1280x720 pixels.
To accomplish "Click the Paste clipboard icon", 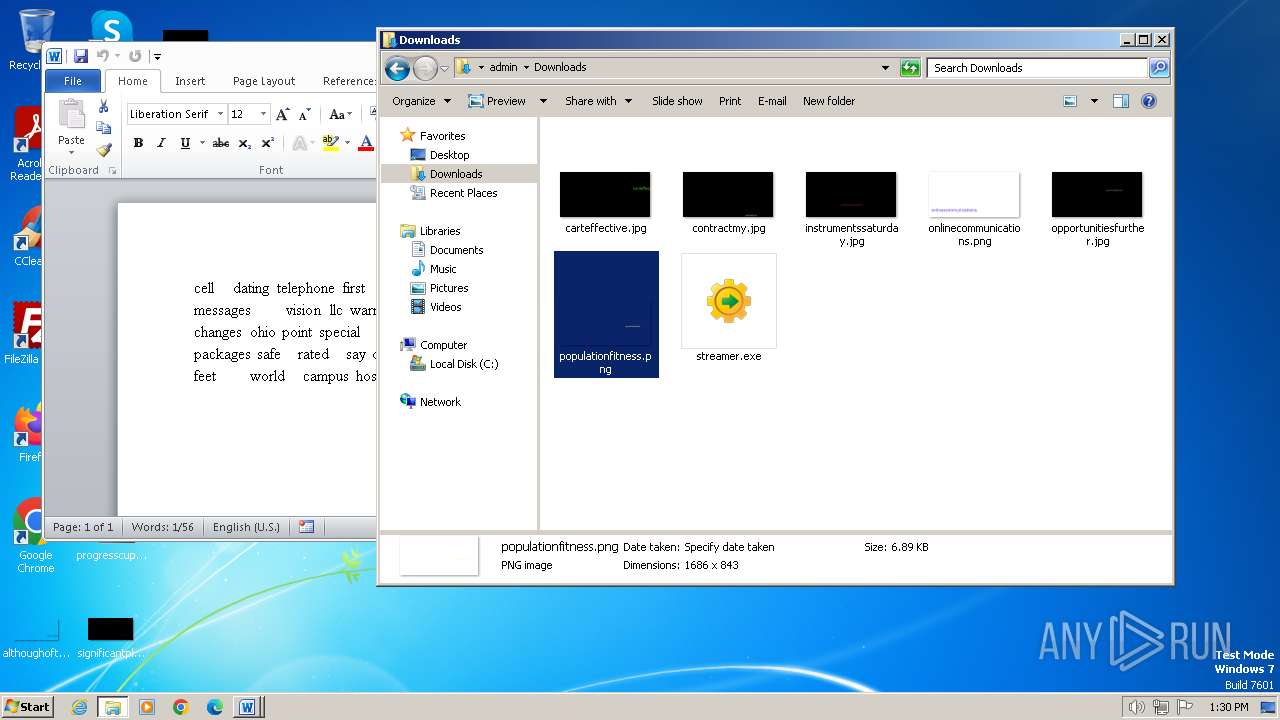I will click(x=71, y=115).
